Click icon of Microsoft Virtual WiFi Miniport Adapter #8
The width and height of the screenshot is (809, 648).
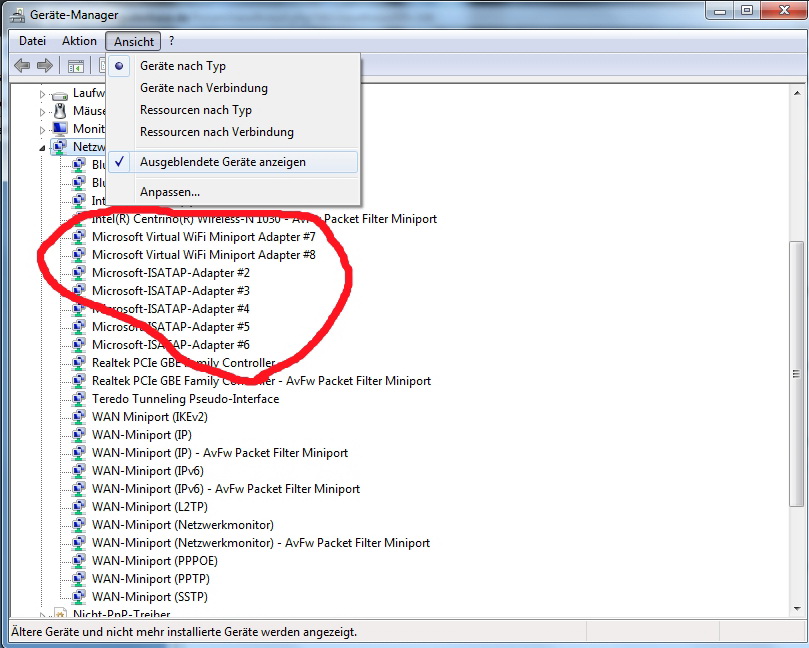pyautogui.click(x=78, y=255)
